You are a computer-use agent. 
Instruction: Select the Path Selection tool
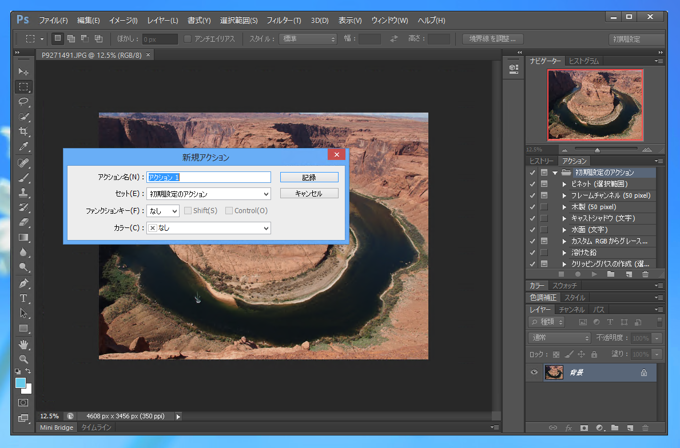coord(23,313)
